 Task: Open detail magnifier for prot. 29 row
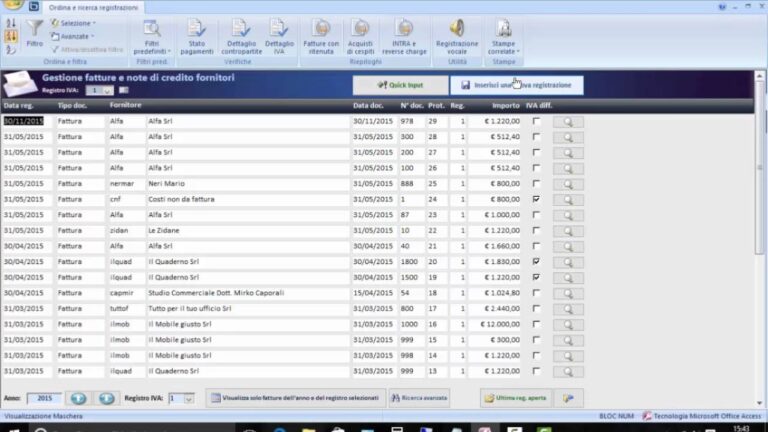(x=568, y=121)
